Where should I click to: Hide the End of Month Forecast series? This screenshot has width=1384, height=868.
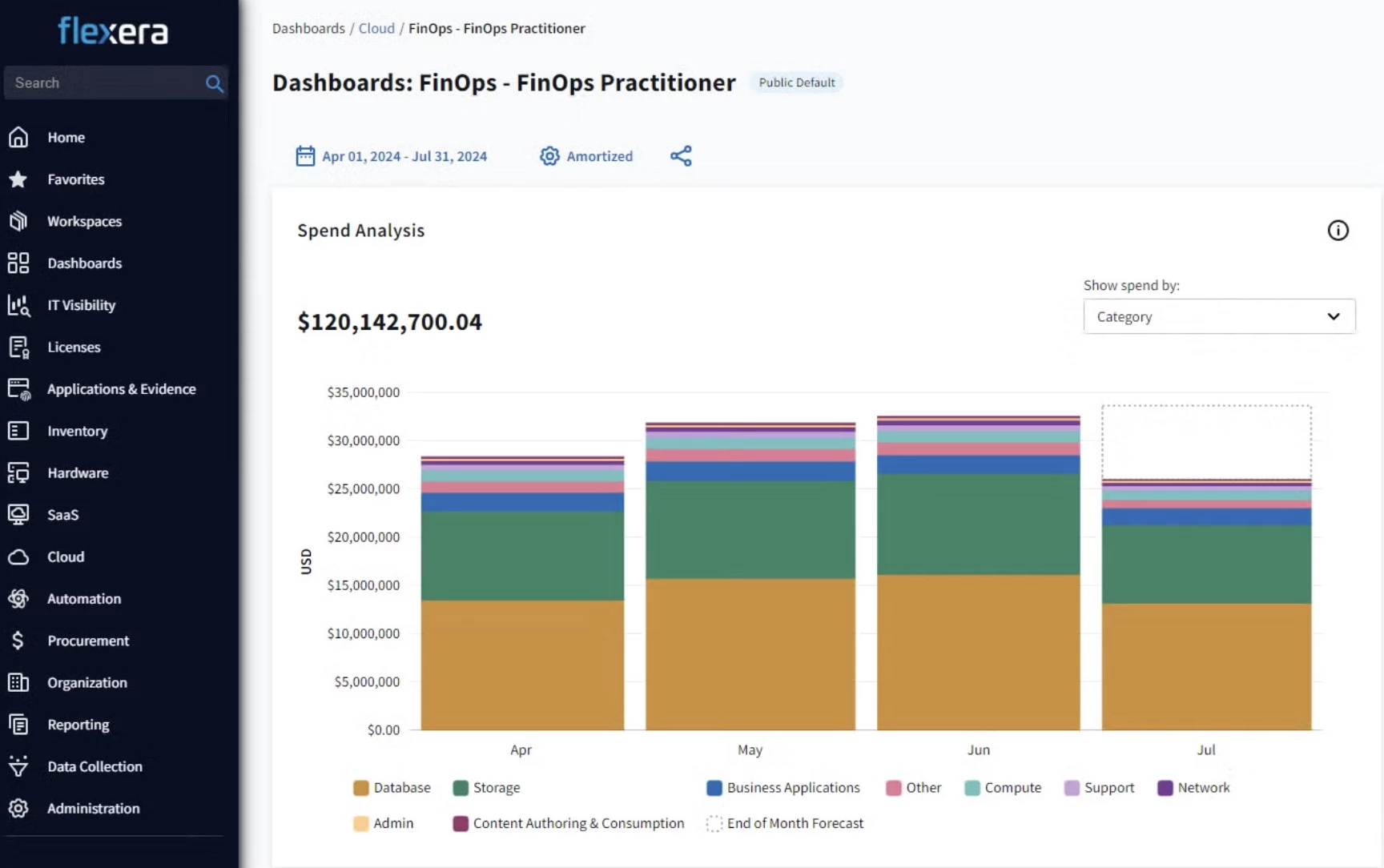click(x=785, y=823)
